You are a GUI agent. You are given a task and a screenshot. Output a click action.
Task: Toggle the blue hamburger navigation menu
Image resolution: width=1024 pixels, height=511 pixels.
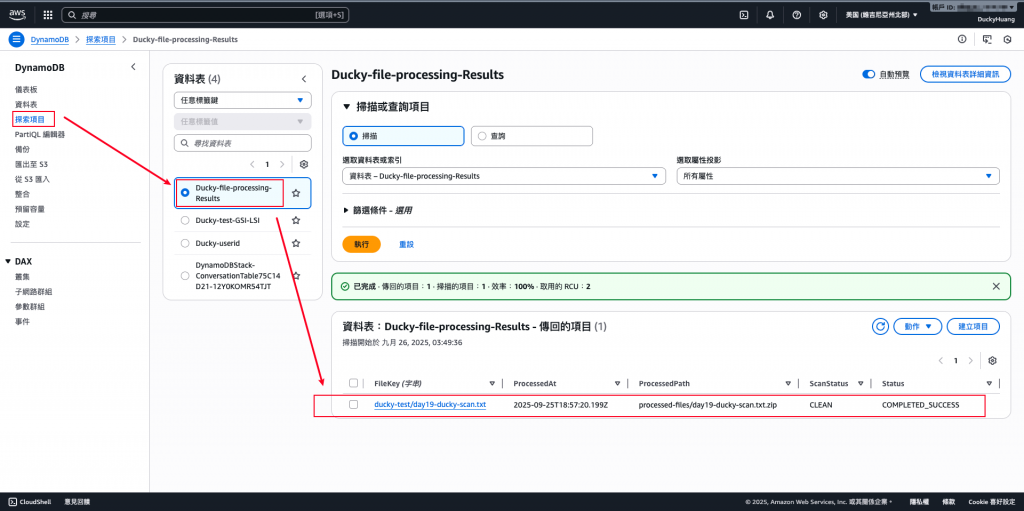[16, 39]
